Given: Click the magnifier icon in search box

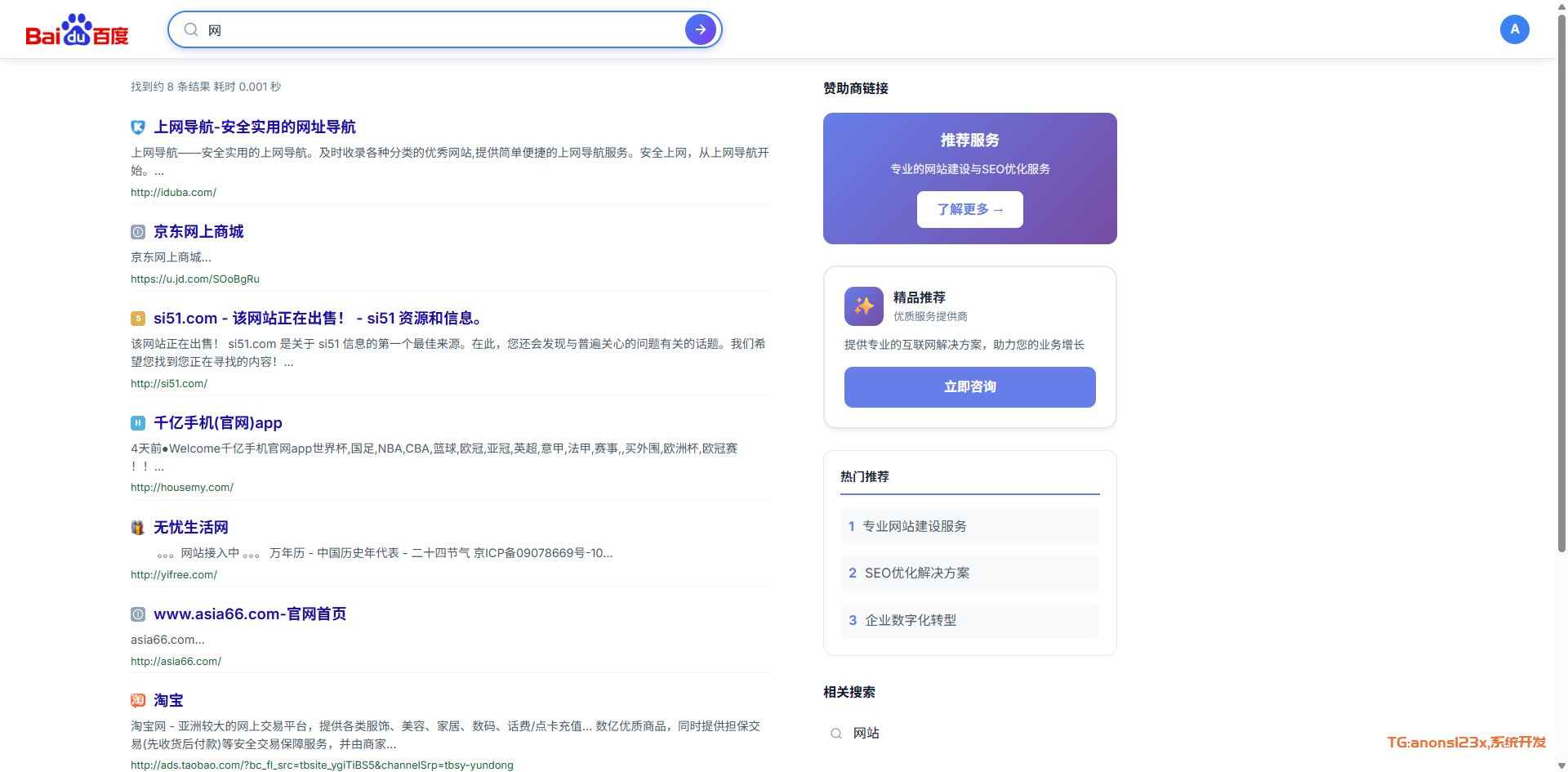Looking at the screenshot, I should coord(191,29).
